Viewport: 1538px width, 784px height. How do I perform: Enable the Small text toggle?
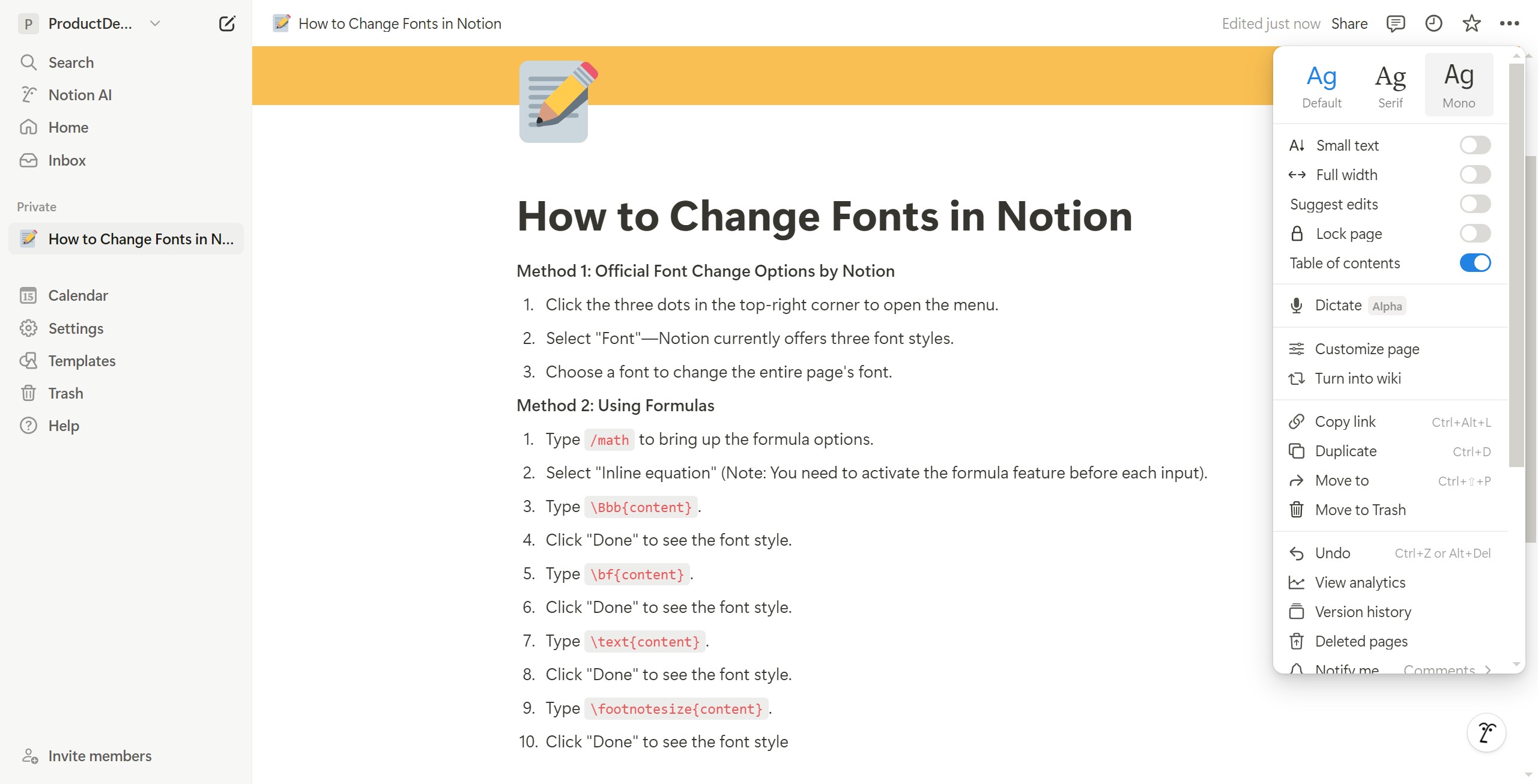click(x=1475, y=145)
